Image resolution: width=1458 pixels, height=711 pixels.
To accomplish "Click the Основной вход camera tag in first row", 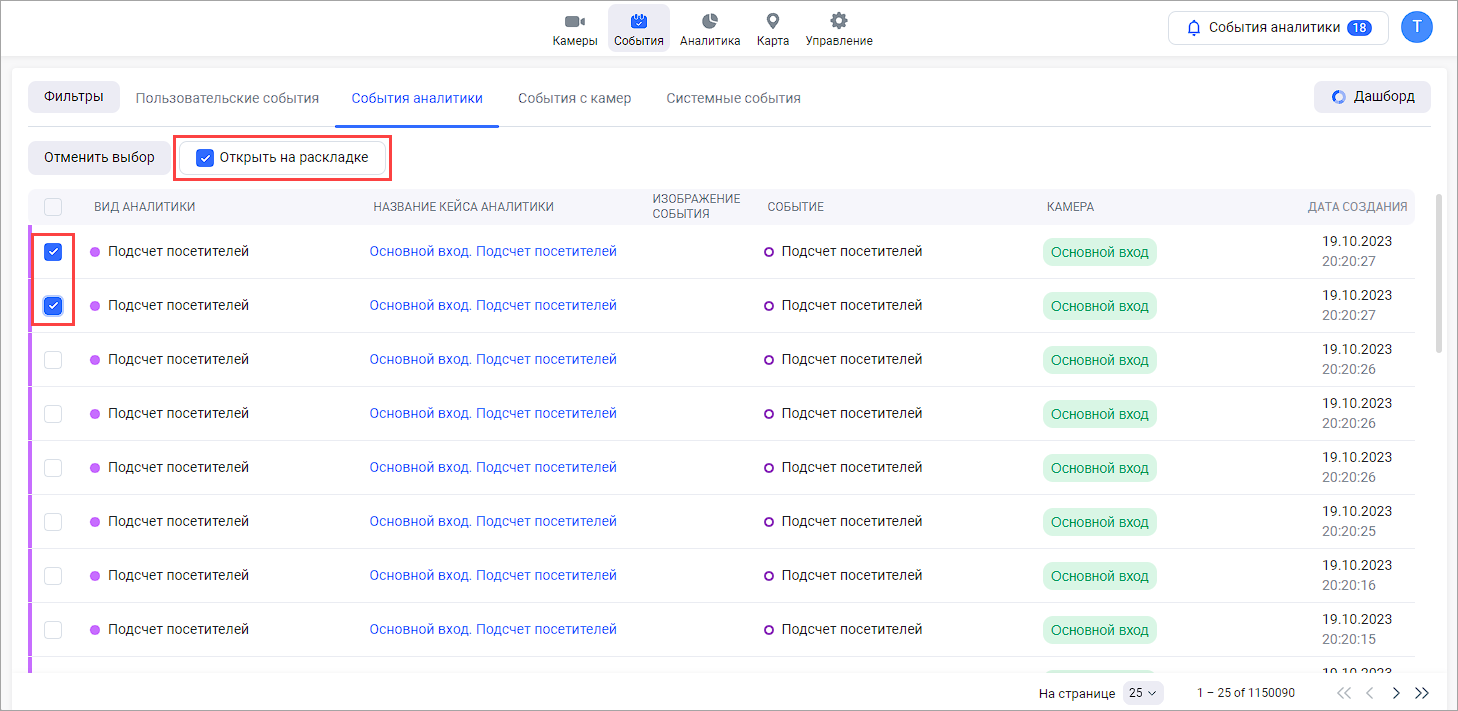I will (x=1099, y=252).
